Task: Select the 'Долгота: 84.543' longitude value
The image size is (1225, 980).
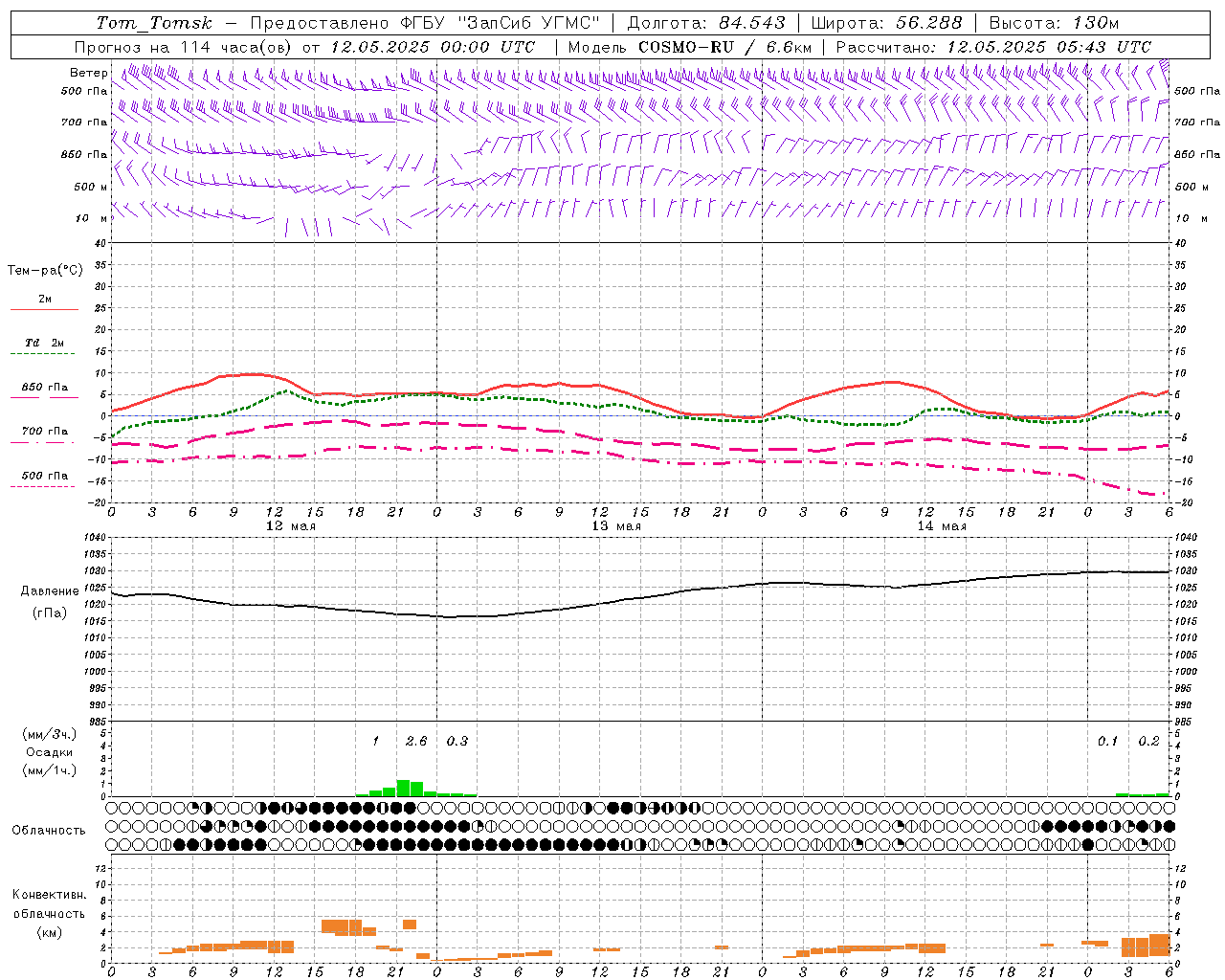Action: pos(706,23)
